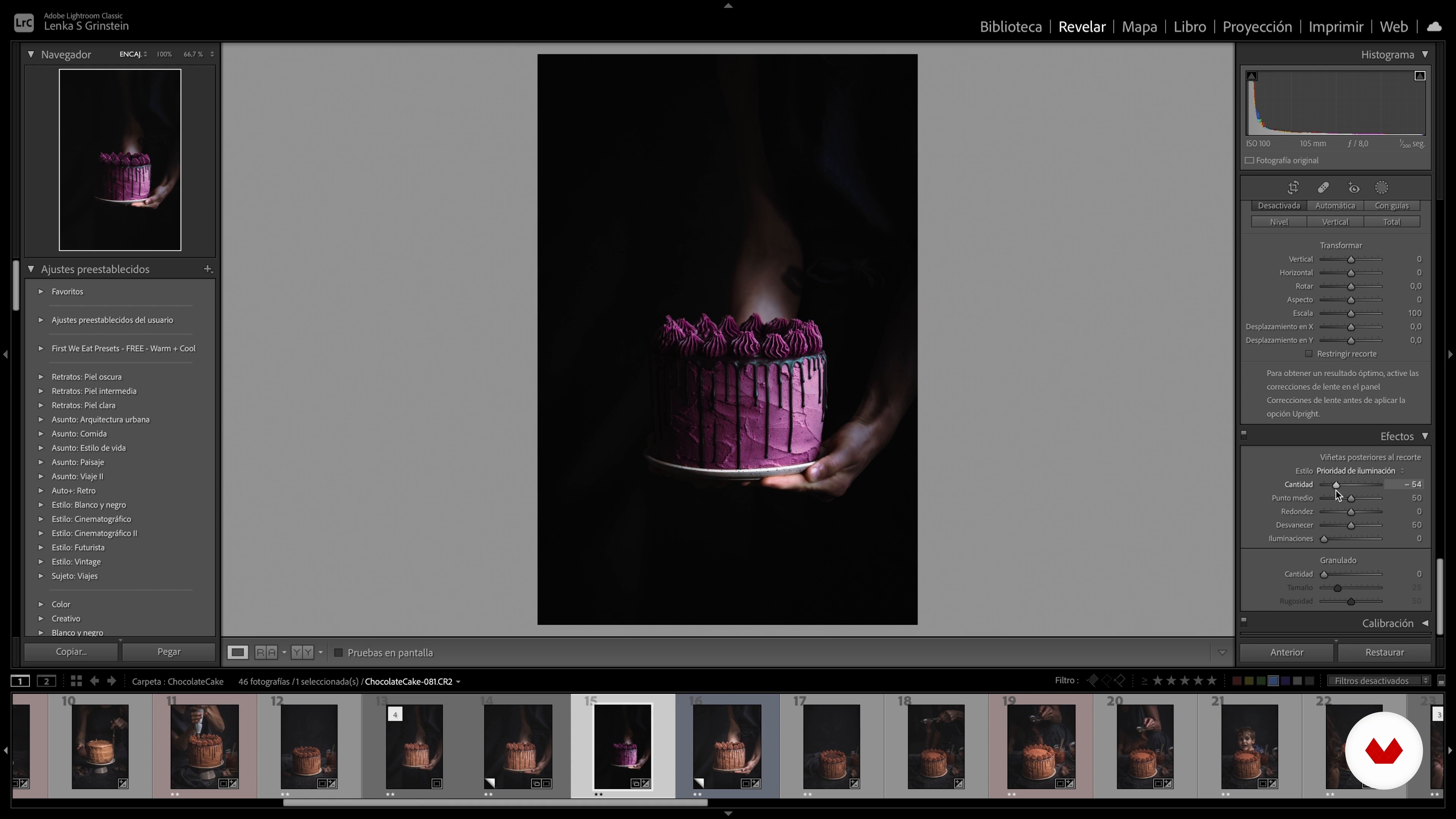Image resolution: width=1456 pixels, height=819 pixels.
Task: Filter by red color label
Action: point(1237,681)
